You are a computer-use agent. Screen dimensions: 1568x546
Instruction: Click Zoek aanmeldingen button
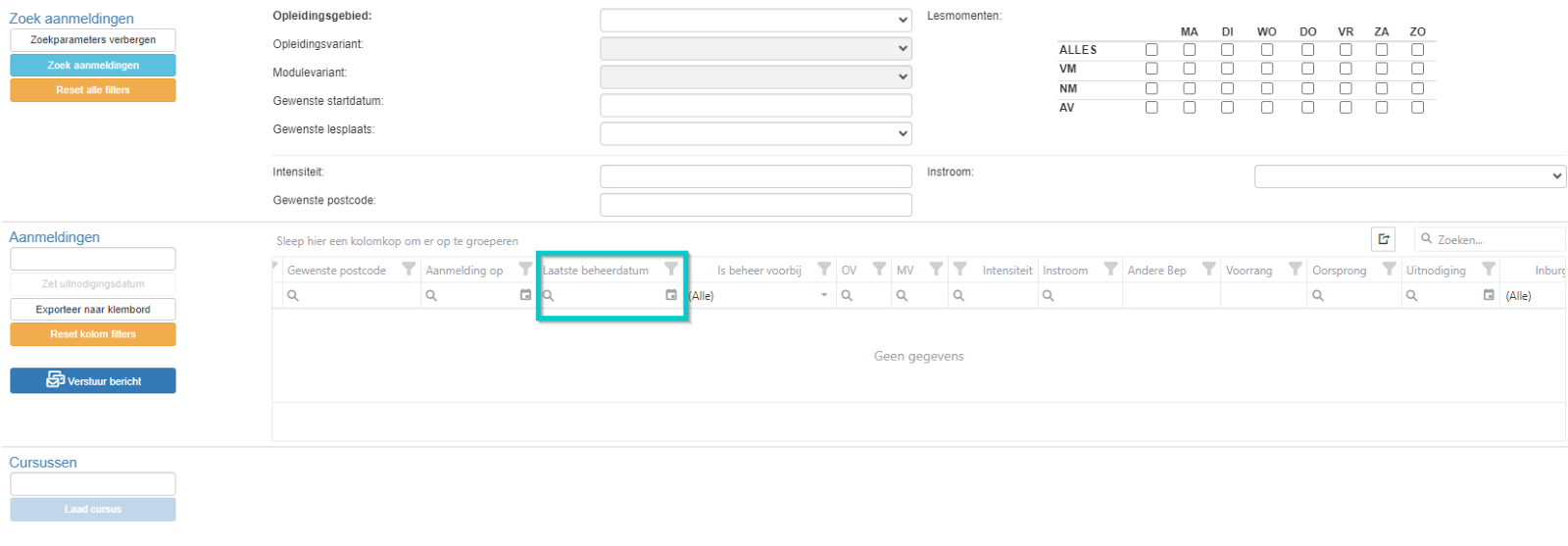coord(93,65)
